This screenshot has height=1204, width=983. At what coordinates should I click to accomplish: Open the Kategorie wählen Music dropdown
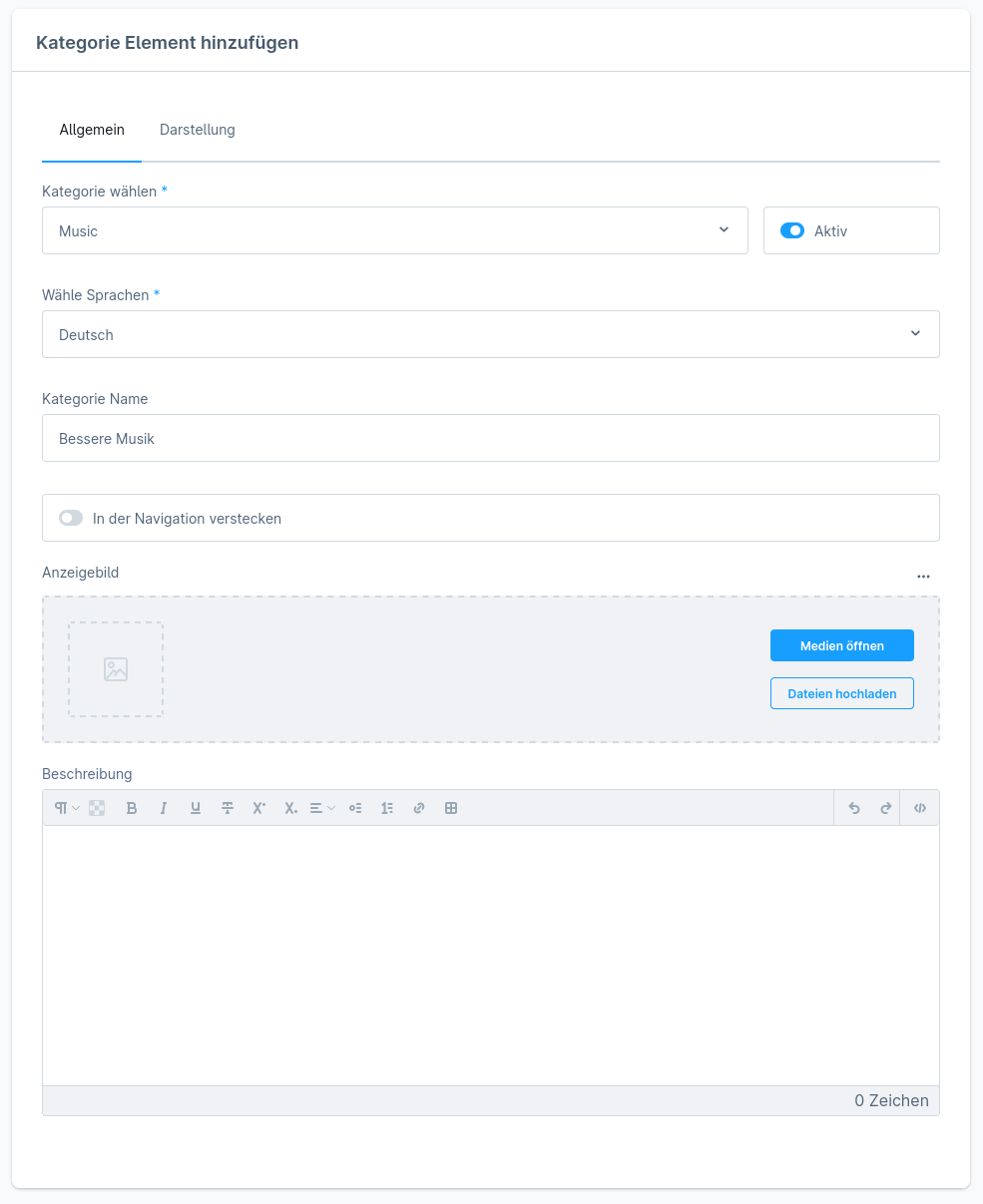pos(395,230)
